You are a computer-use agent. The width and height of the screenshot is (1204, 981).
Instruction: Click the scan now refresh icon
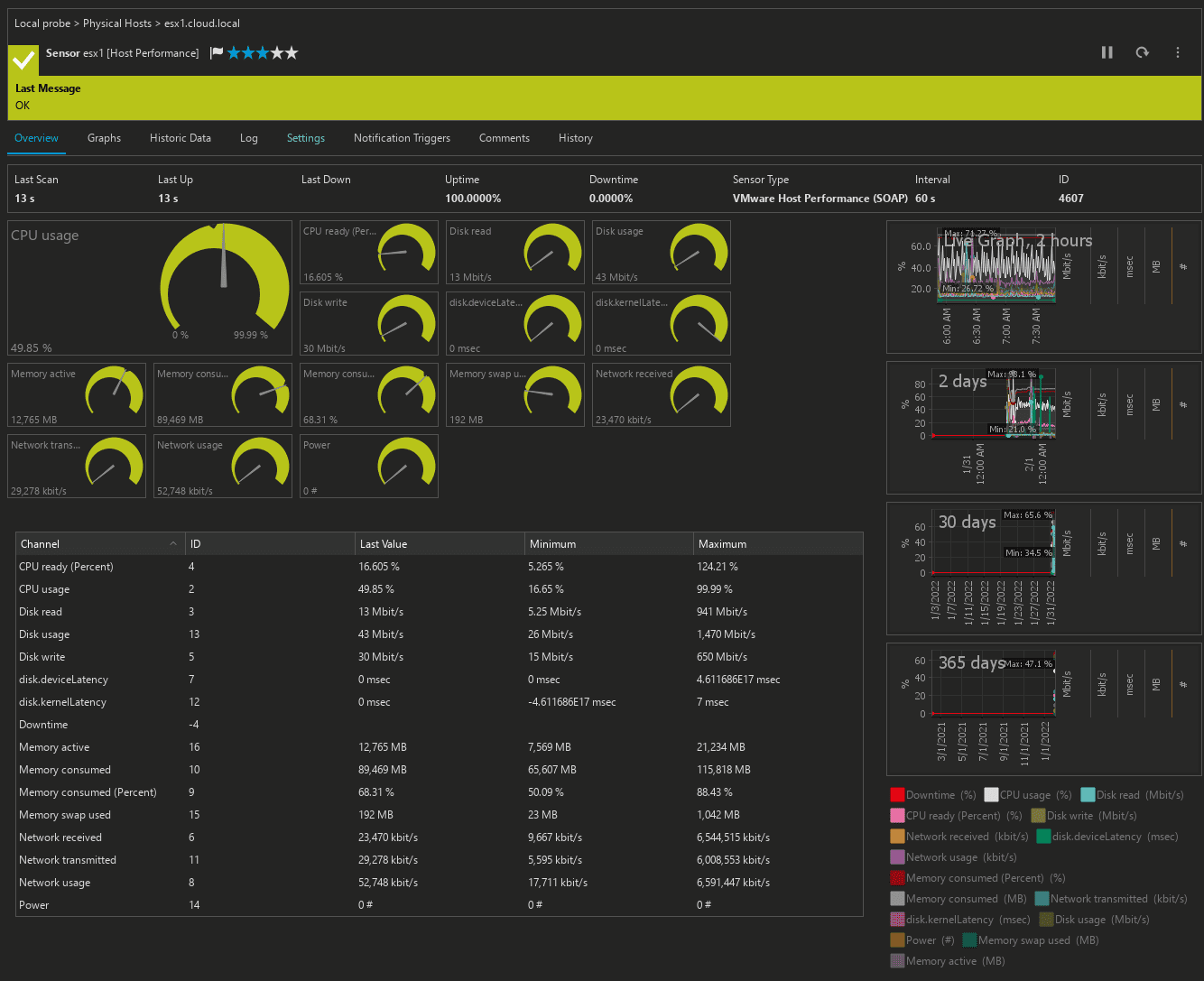point(1142,52)
